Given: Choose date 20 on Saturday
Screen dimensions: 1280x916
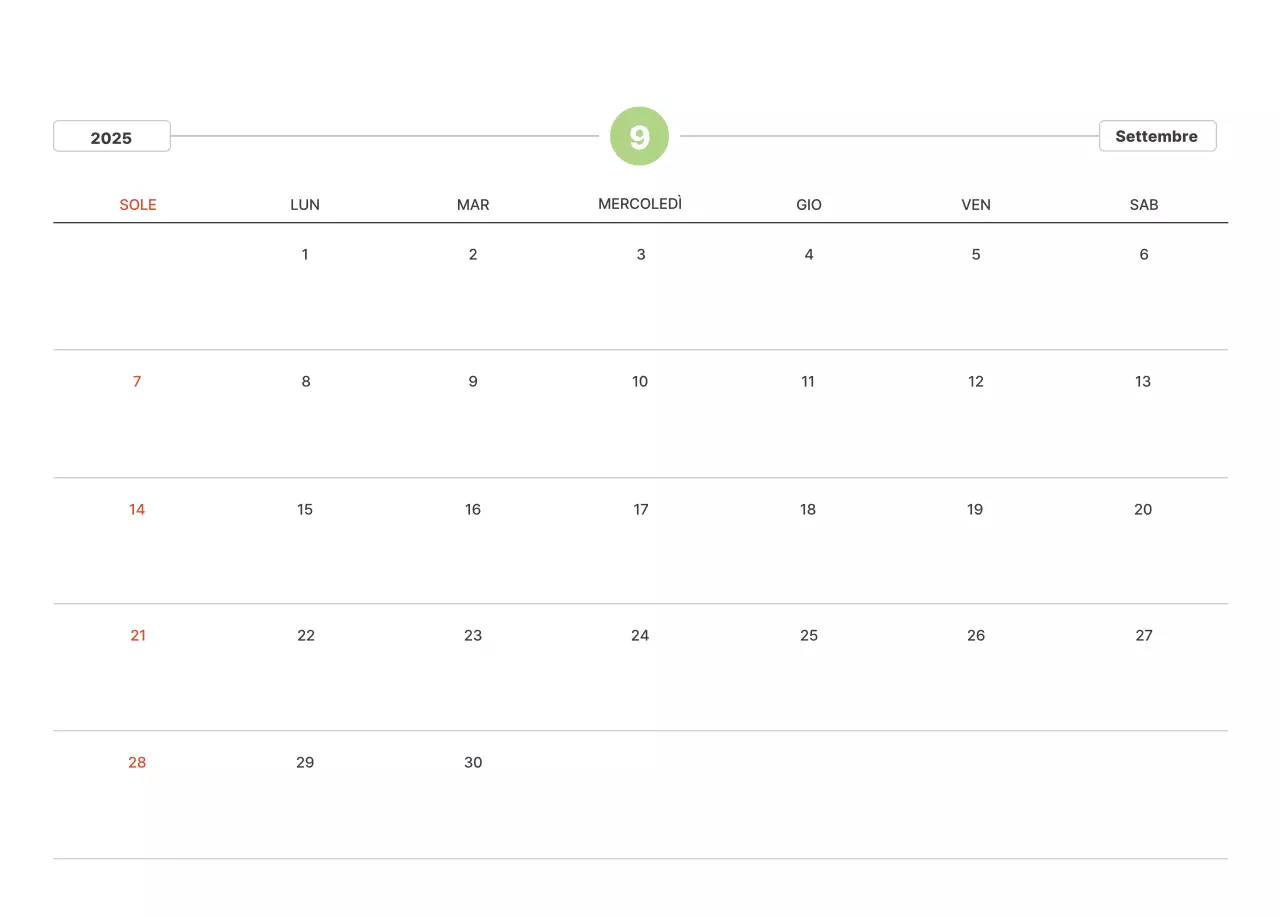Looking at the screenshot, I should click(x=1143, y=509).
